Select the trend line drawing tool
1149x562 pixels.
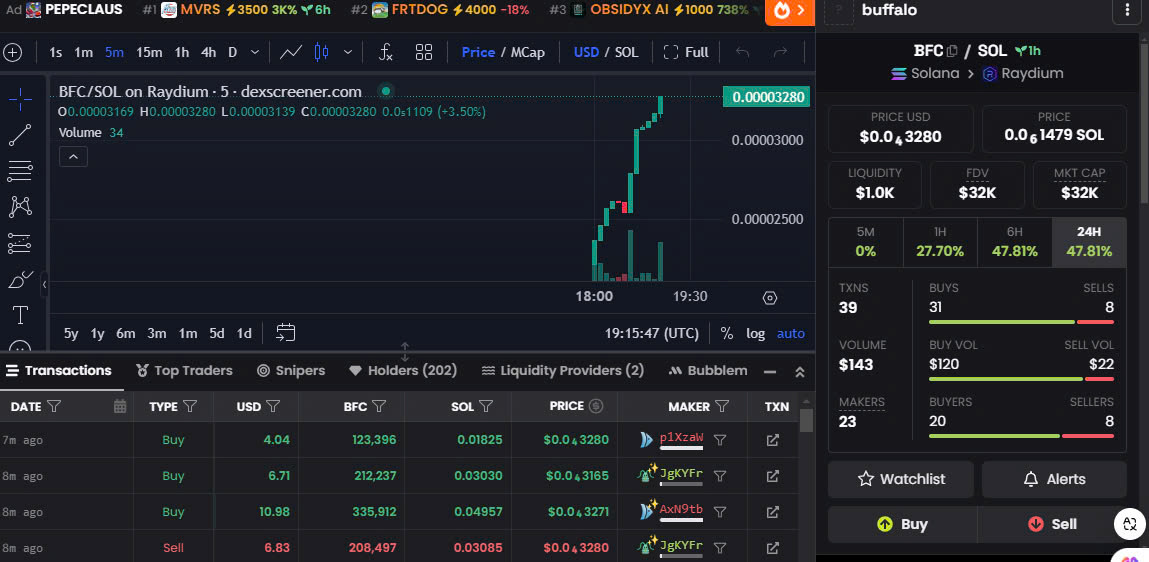point(20,135)
